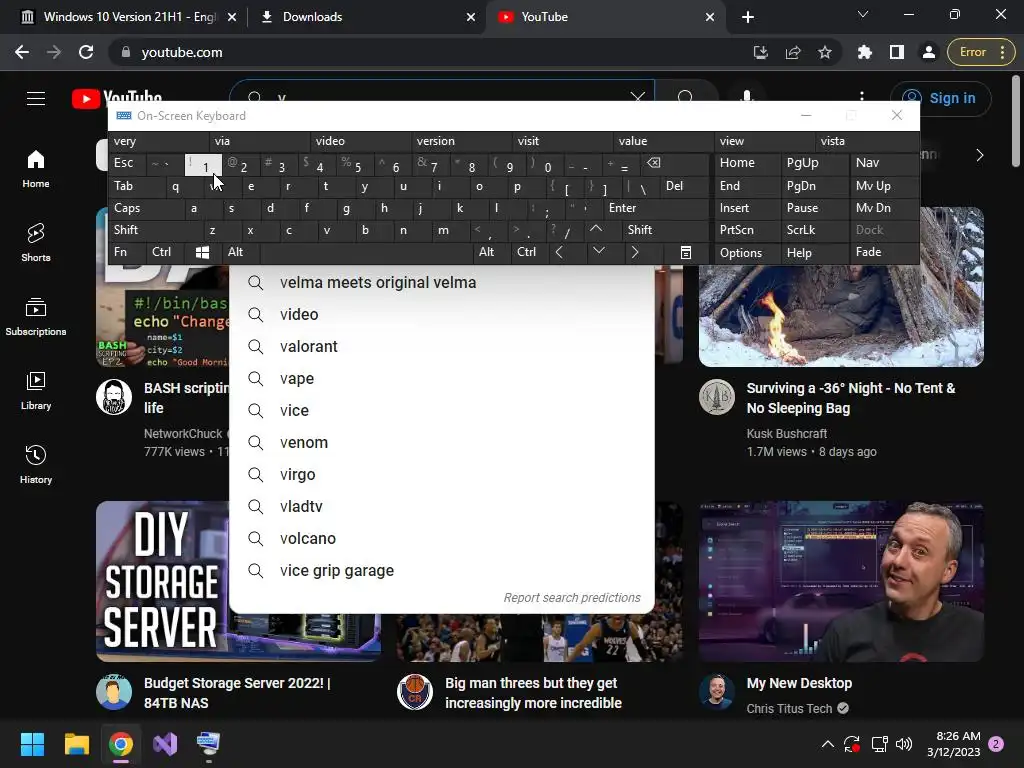Open Surviving a -36° Night video thumbnail
The width and height of the screenshot is (1024, 768).
[x=841, y=316]
